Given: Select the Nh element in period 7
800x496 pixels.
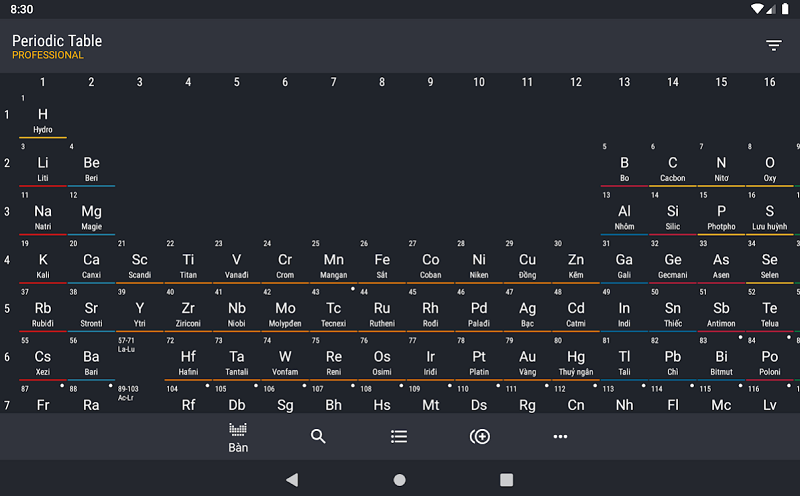Looking at the screenshot, I should 624,398.
